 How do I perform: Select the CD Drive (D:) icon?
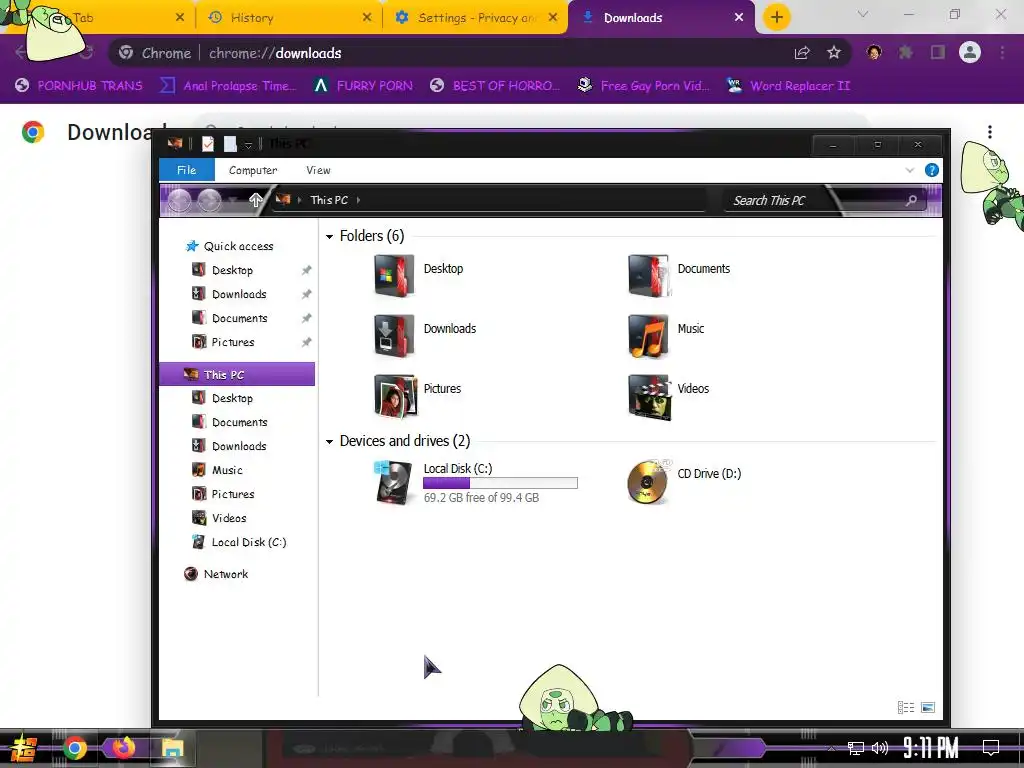[647, 482]
